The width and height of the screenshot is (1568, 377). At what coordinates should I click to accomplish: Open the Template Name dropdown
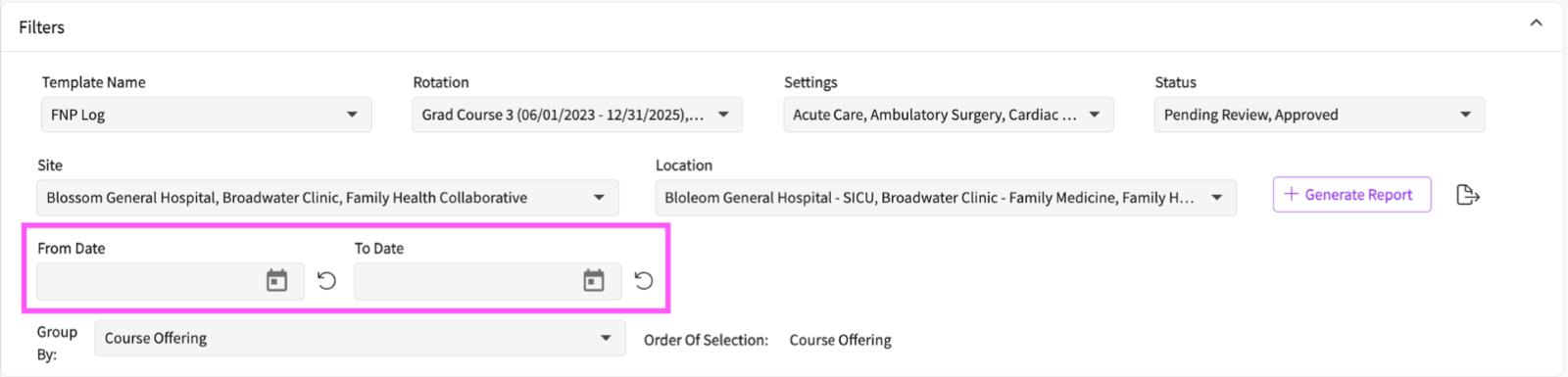click(x=207, y=115)
